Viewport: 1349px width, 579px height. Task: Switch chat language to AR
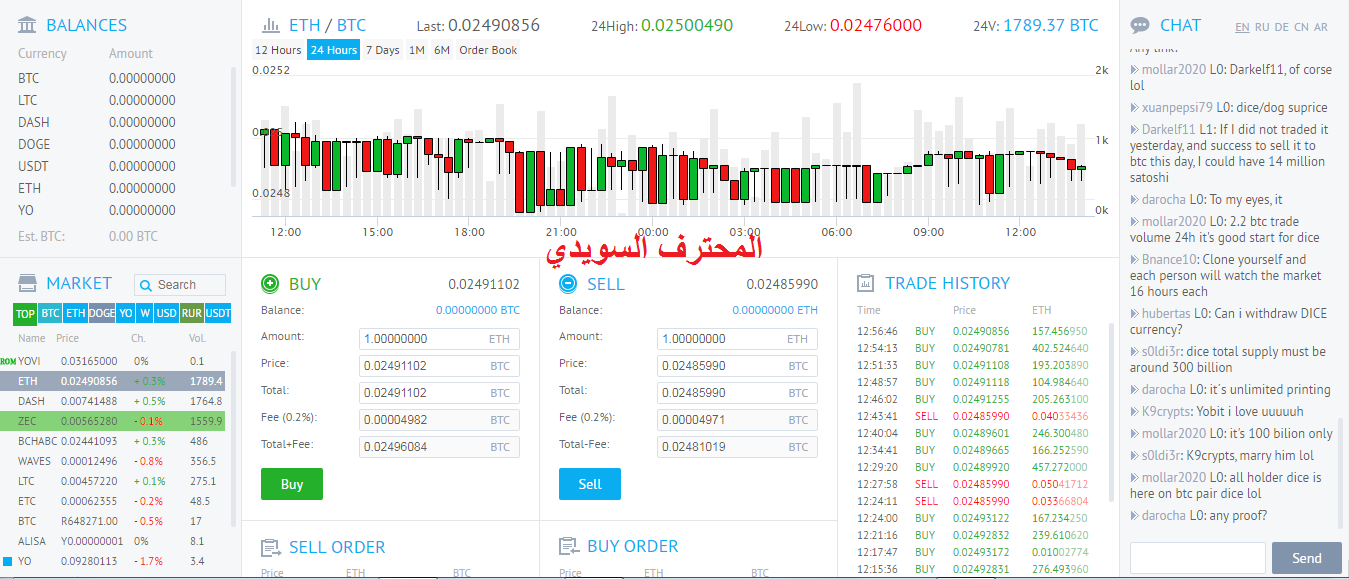point(1321,27)
